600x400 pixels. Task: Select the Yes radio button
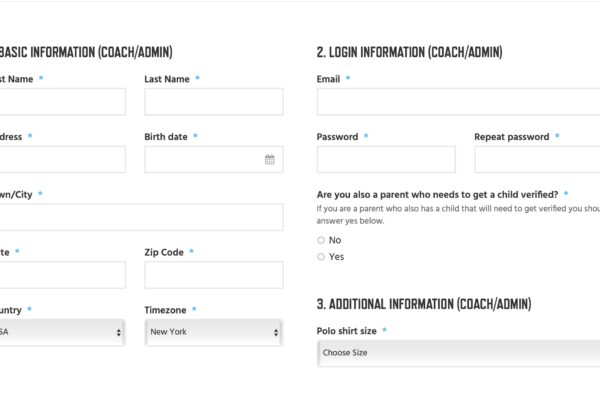click(x=321, y=256)
